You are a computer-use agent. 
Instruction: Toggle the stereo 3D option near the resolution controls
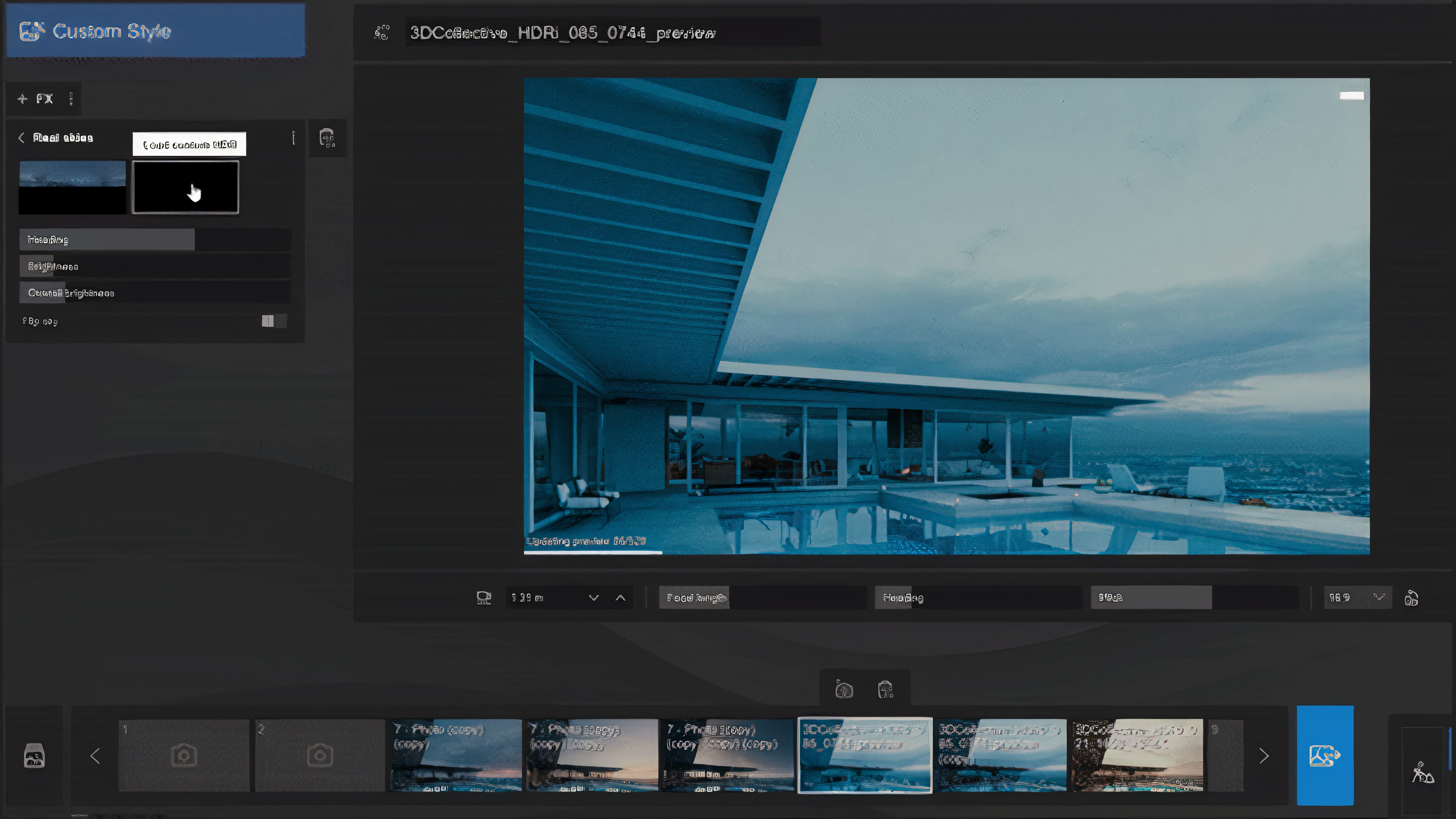(x=1412, y=599)
